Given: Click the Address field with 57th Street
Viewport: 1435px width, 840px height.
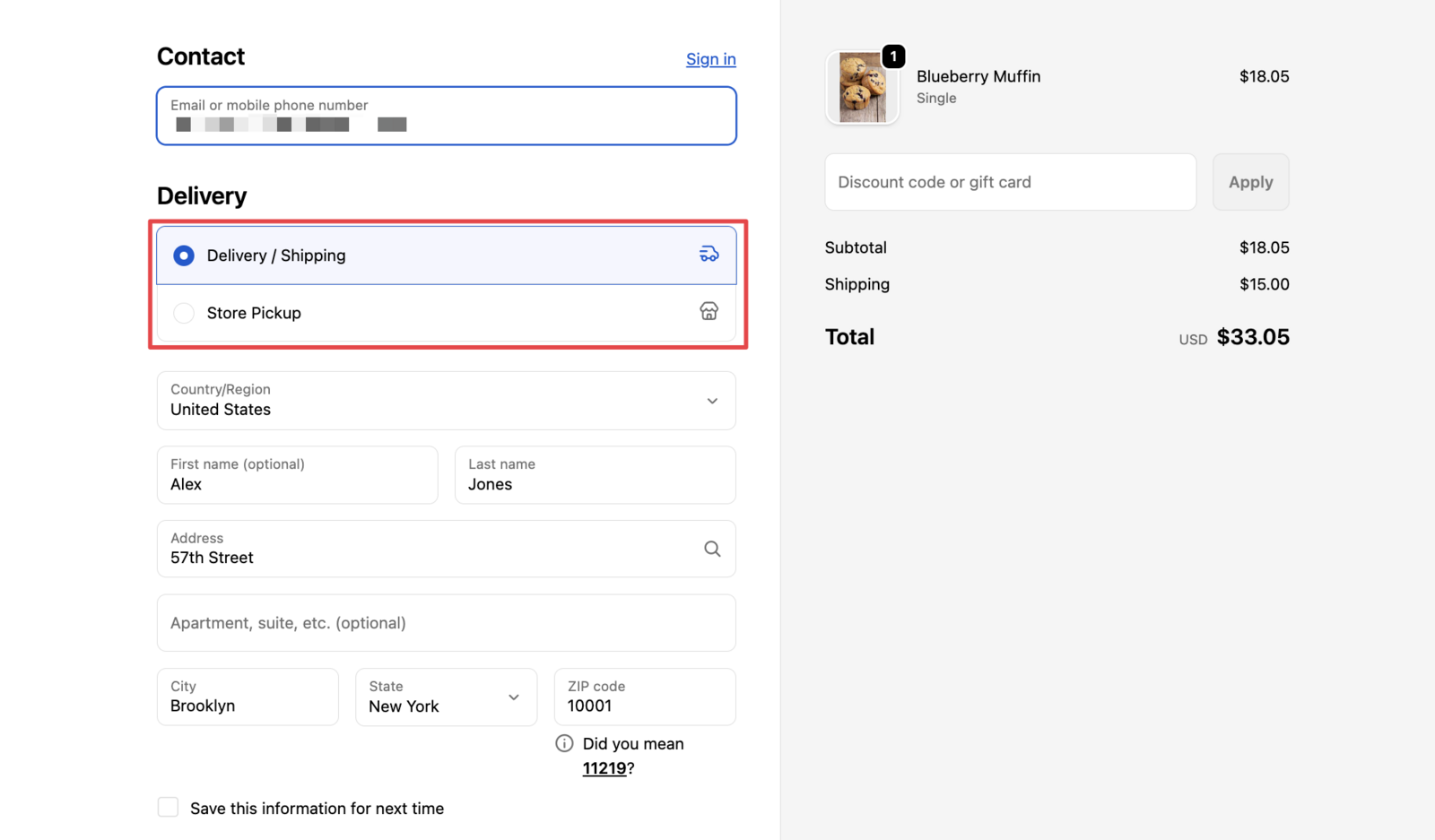Looking at the screenshot, I should [447, 549].
